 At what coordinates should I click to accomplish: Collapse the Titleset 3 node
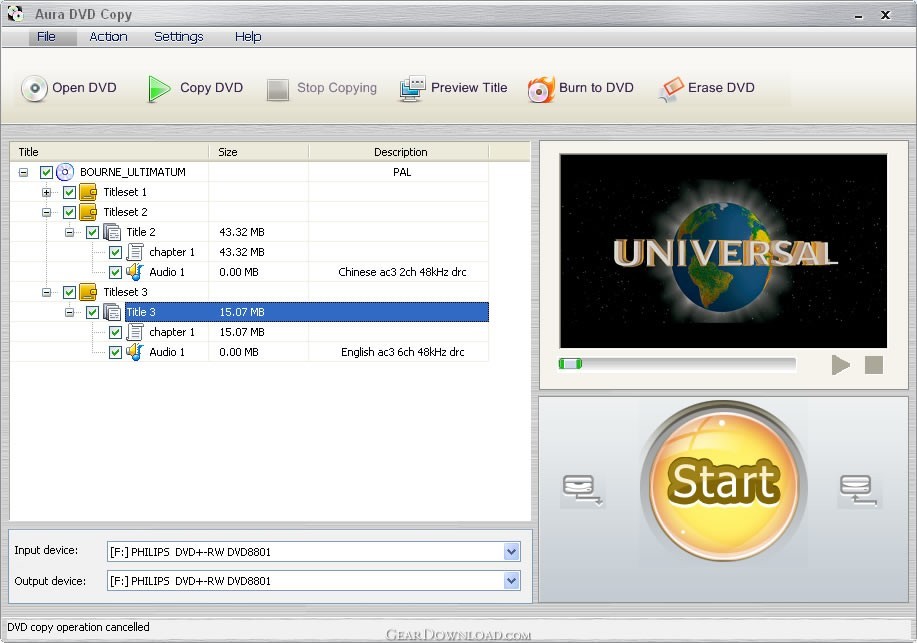tap(46, 292)
